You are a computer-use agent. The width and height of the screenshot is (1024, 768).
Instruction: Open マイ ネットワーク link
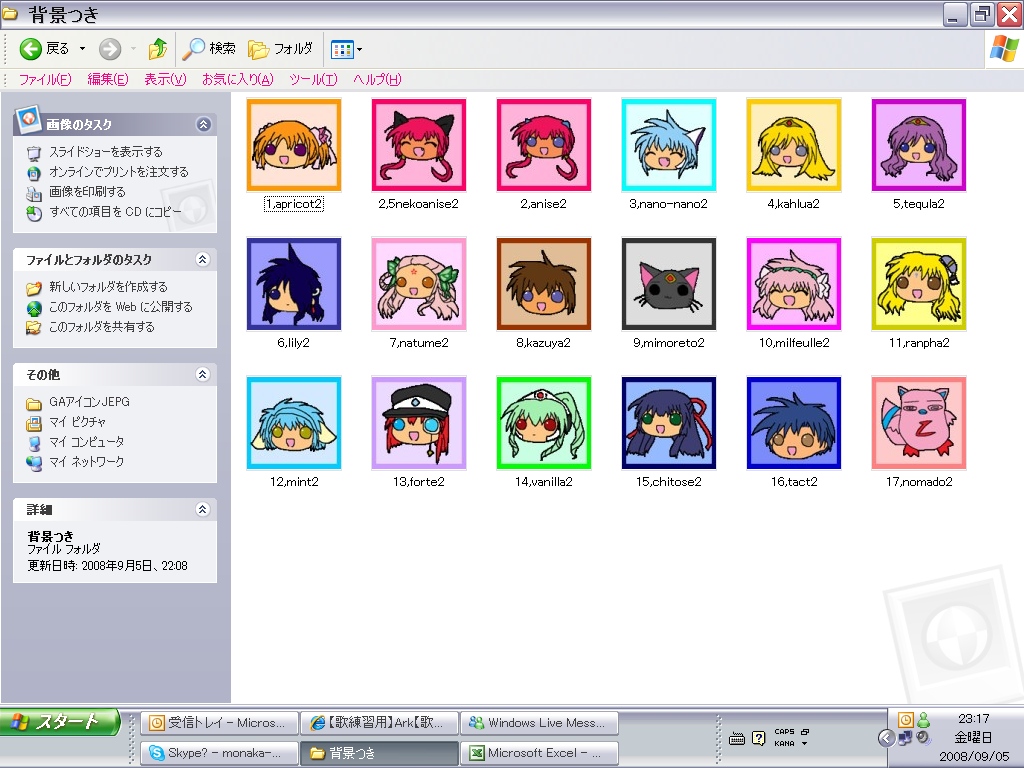pos(86,462)
